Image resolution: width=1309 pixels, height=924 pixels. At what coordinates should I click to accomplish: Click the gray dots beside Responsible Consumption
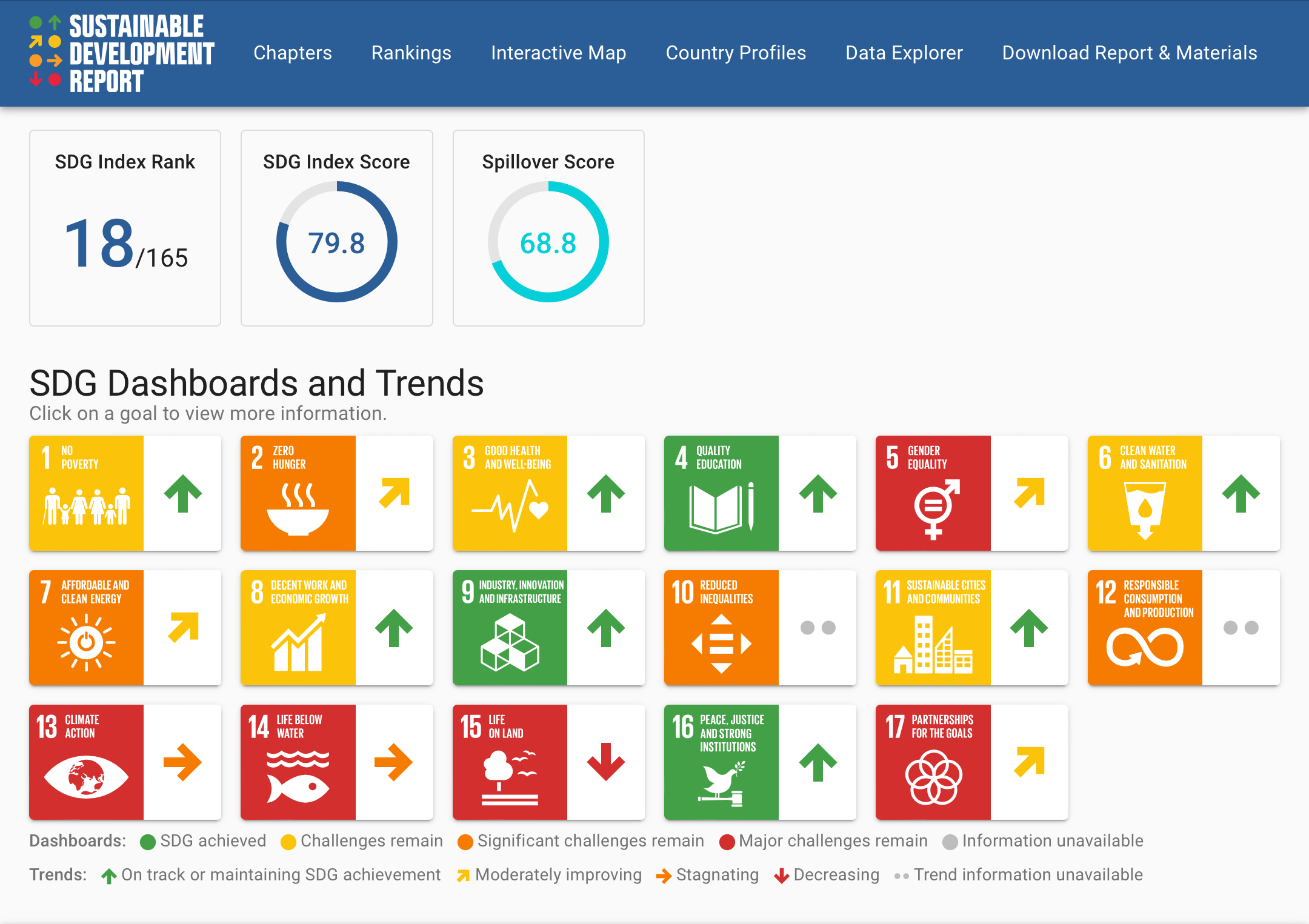pyautogui.click(x=1241, y=628)
